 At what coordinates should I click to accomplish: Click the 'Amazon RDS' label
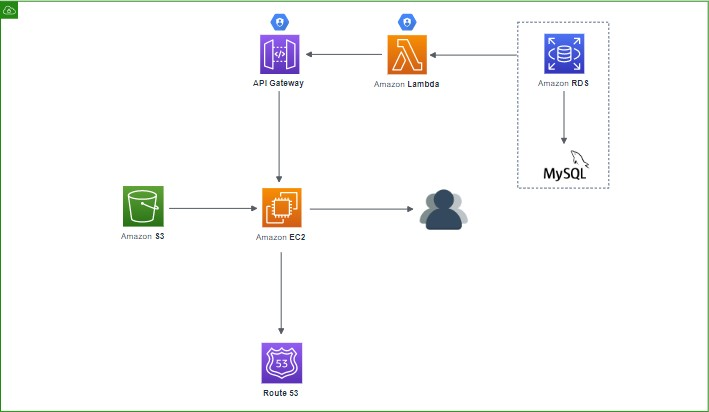point(563,83)
